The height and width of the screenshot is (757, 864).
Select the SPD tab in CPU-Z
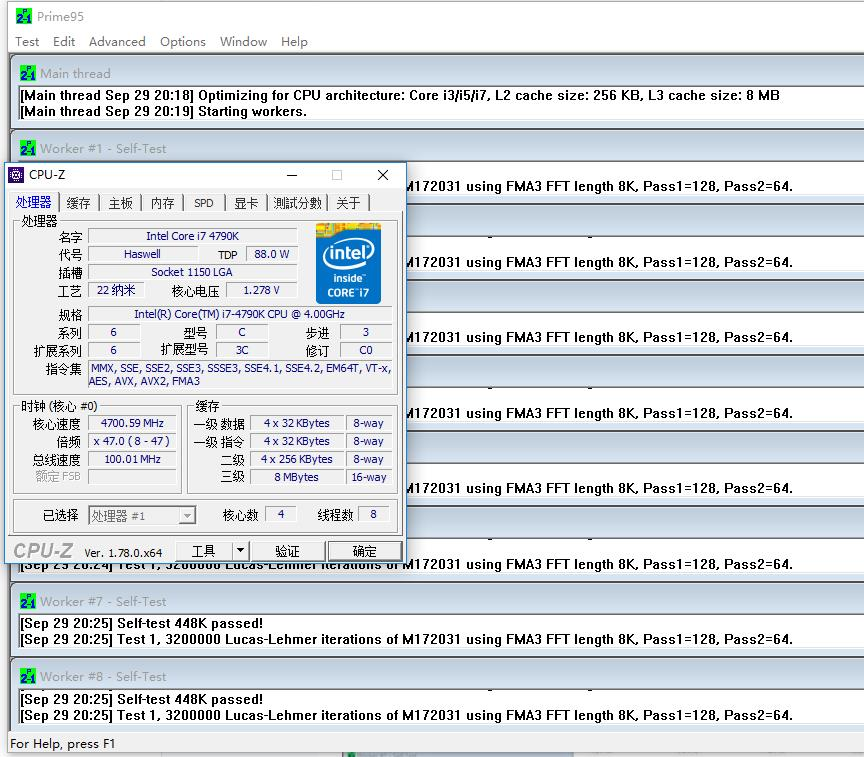click(x=204, y=203)
